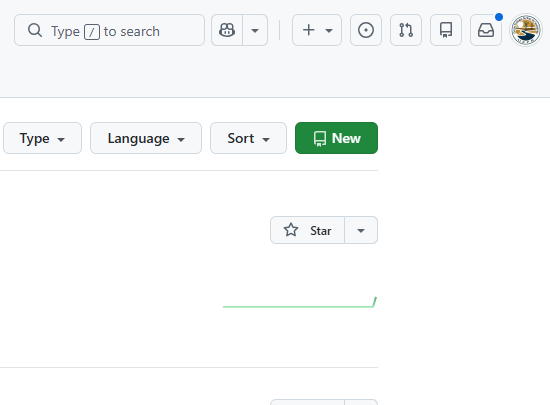Expand the Copilot dropdown arrow
550x405 pixels.
tap(255, 30)
